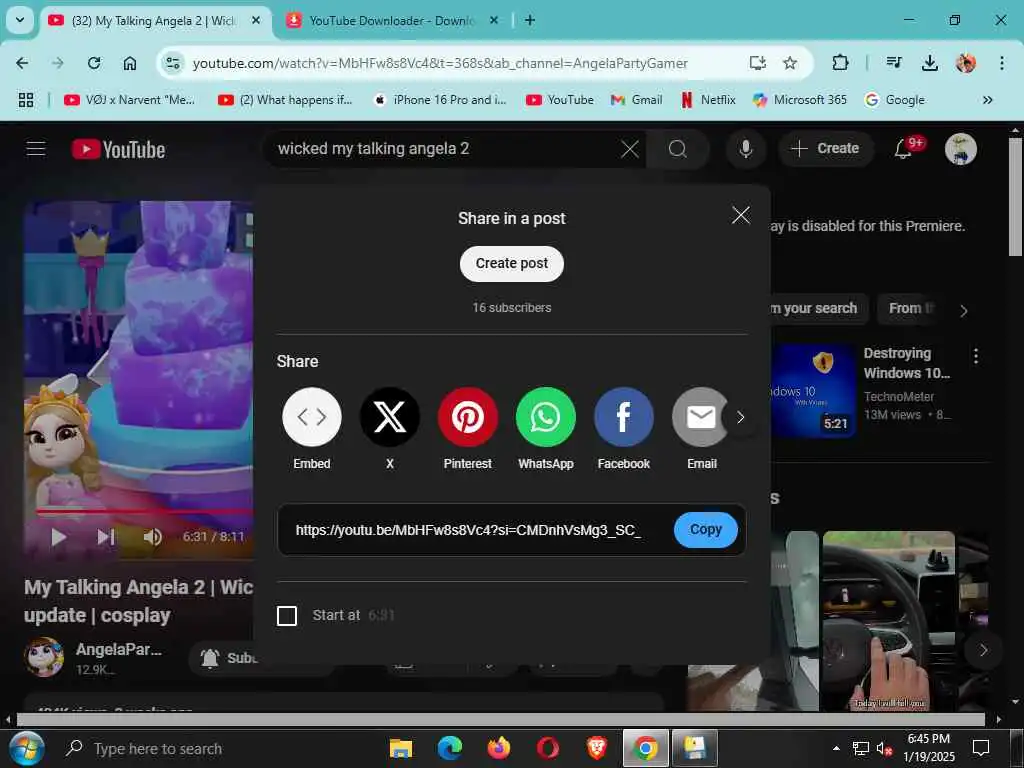This screenshot has width=1024, height=768.
Task: Open the AngelaPar... channel name
Action: point(119,650)
